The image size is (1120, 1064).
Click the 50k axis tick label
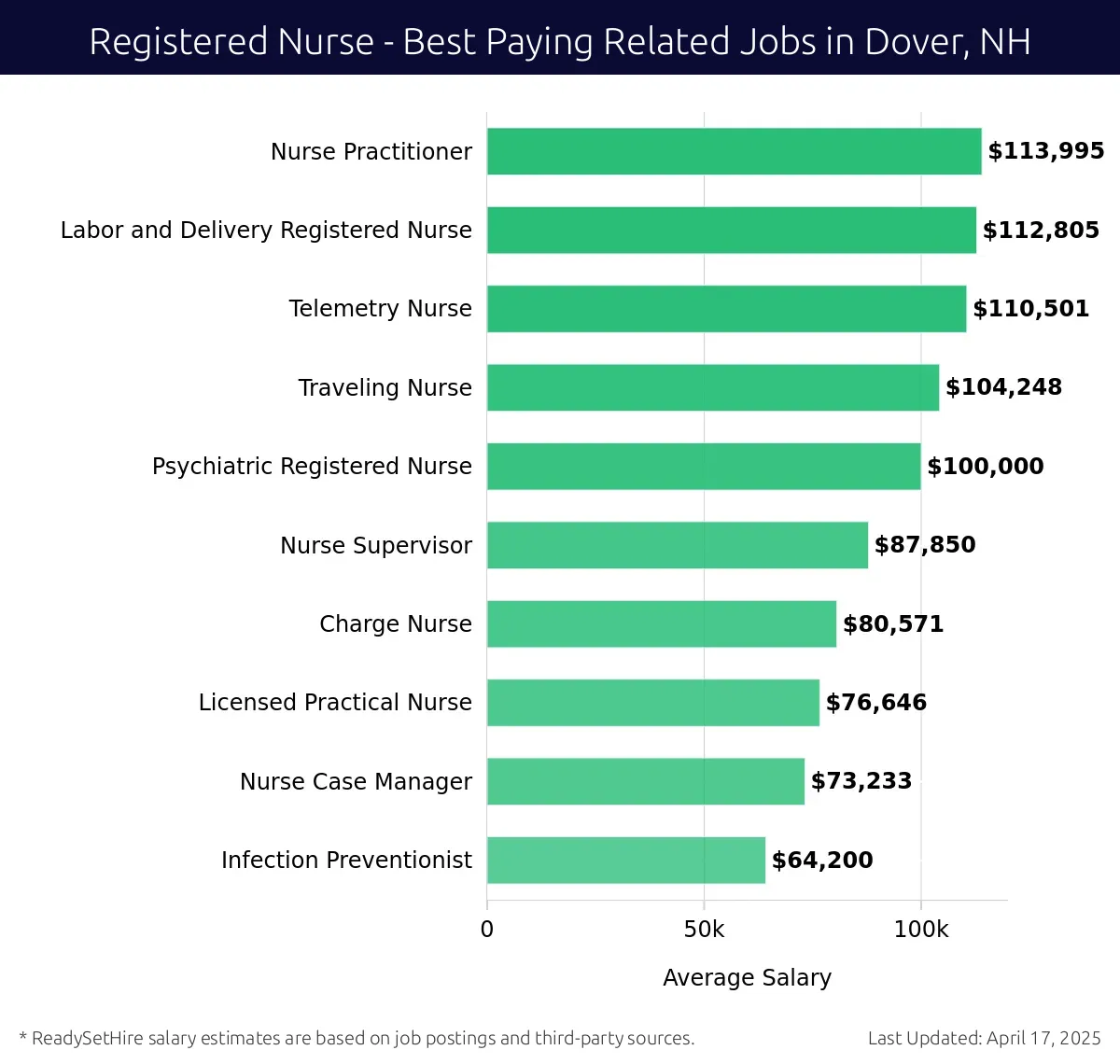(x=704, y=930)
